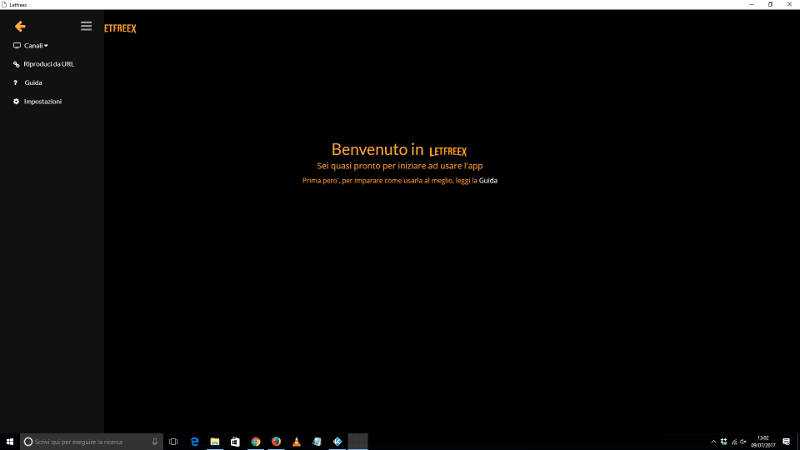The height and width of the screenshot is (450, 800).
Task: Open the Guida sidebar entry
Action: point(33,83)
